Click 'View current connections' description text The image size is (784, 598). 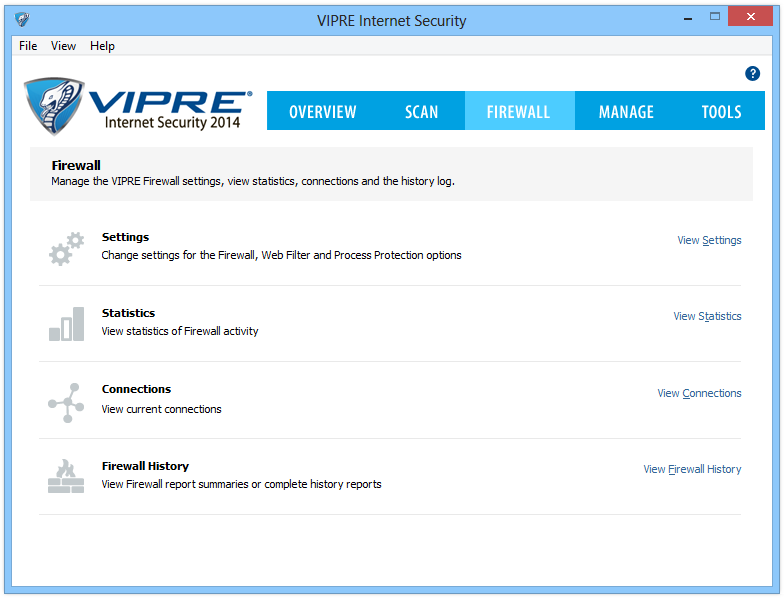pos(162,409)
